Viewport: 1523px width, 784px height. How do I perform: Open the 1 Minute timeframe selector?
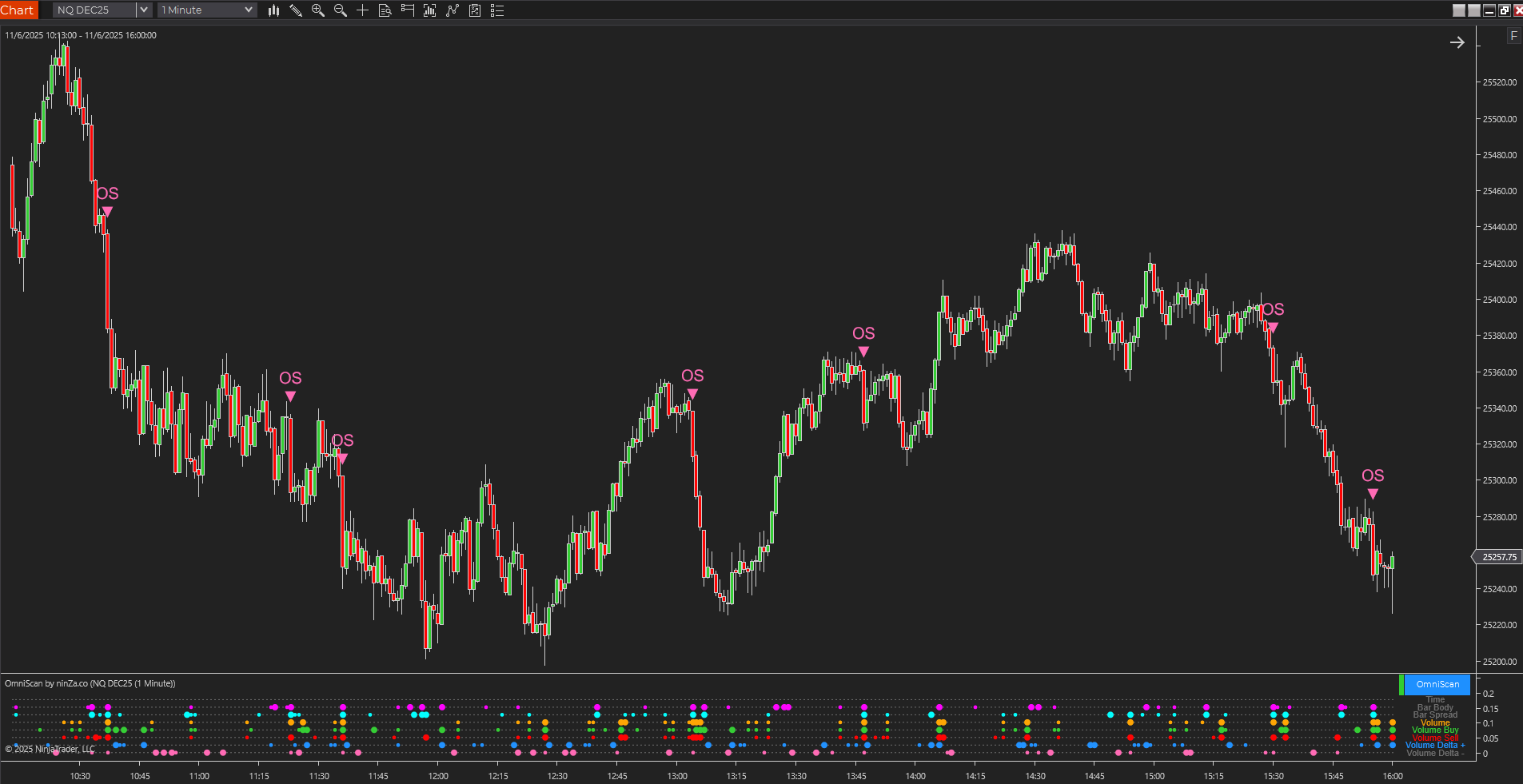[249, 10]
